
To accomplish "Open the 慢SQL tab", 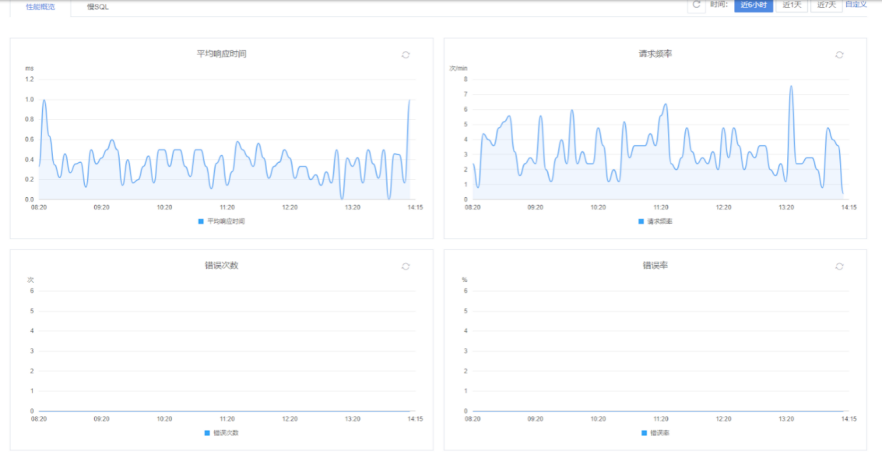I will (x=98, y=7).
